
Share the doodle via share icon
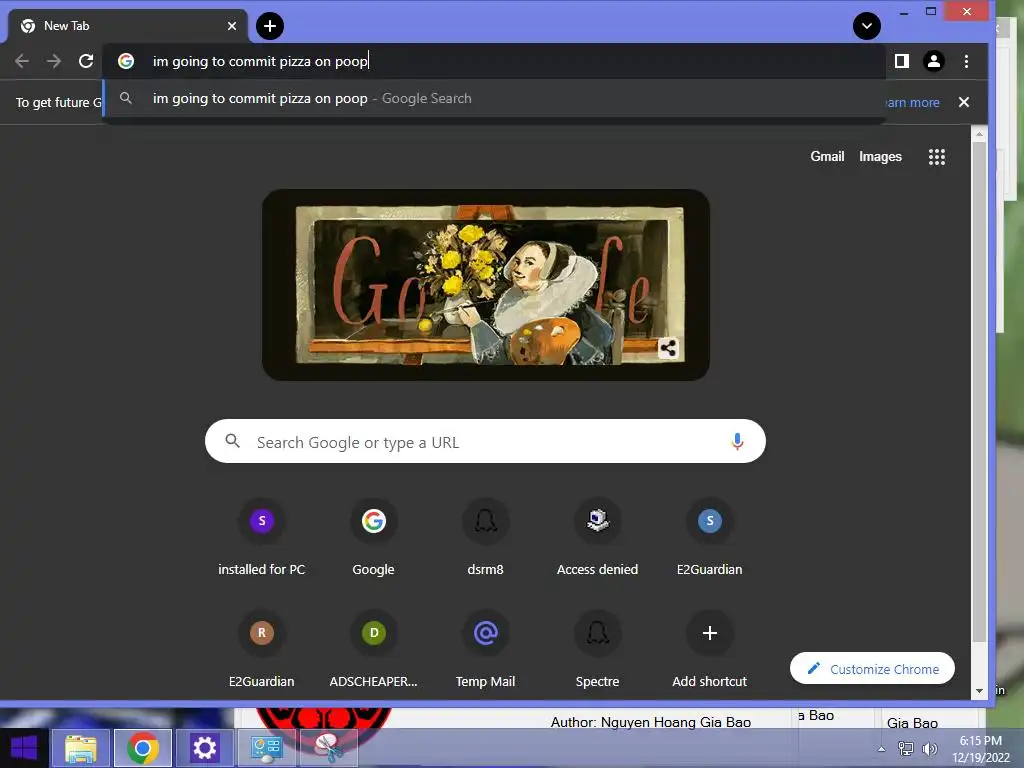click(668, 348)
